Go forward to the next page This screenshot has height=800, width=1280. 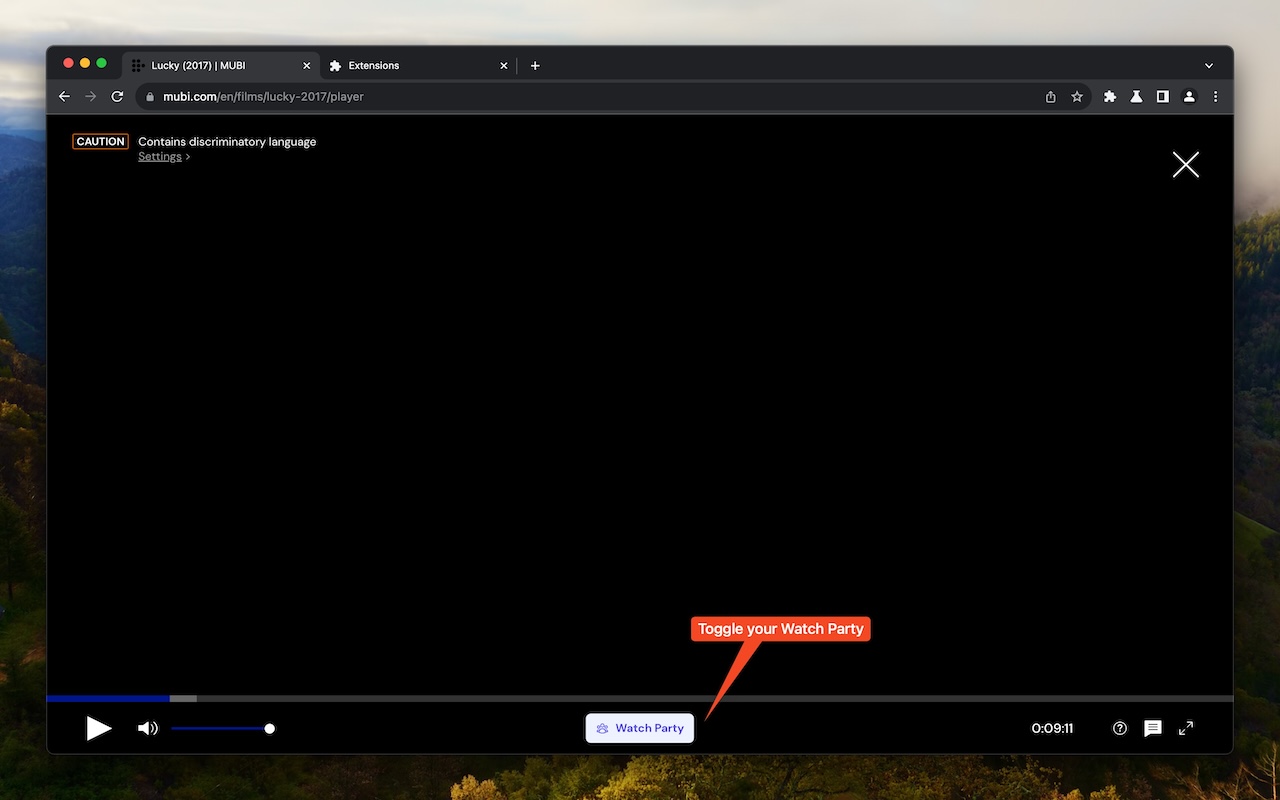[x=91, y=97]
